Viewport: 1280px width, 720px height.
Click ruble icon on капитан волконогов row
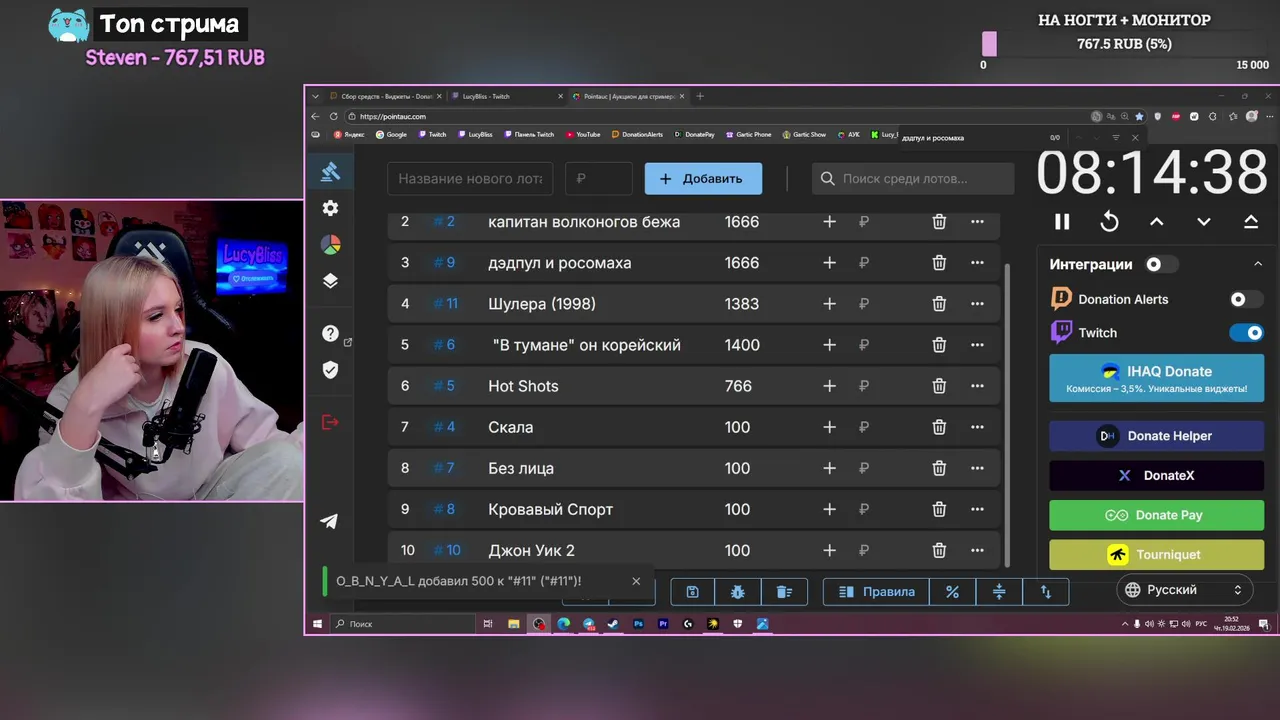click(x=864, y=222)
